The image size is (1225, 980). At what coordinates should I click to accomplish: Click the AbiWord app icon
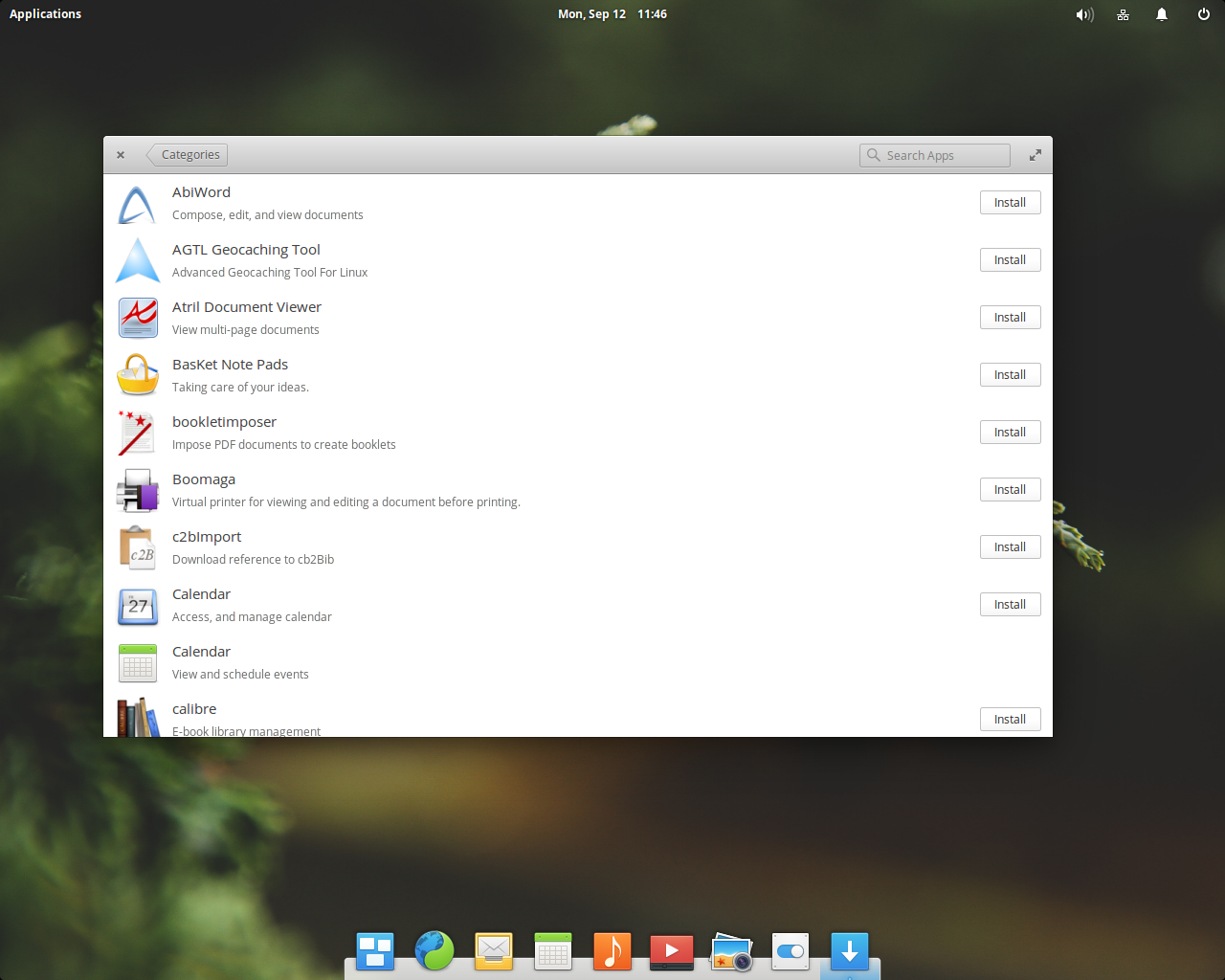pos(137,204)
